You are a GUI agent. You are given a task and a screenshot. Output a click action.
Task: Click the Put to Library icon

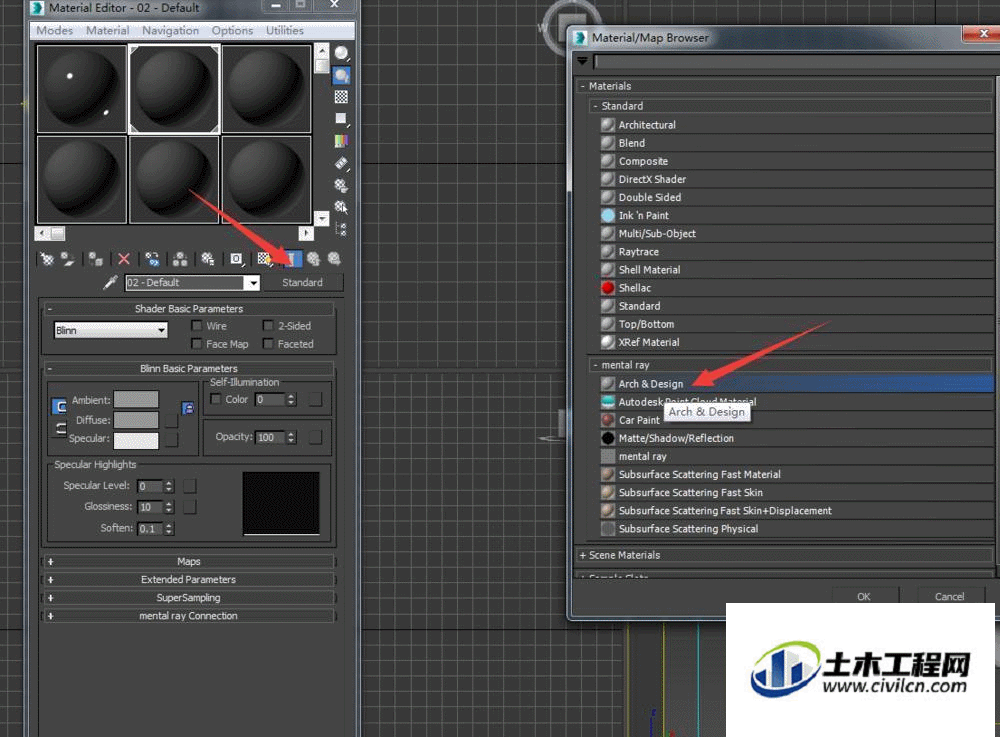pos(208,259)
